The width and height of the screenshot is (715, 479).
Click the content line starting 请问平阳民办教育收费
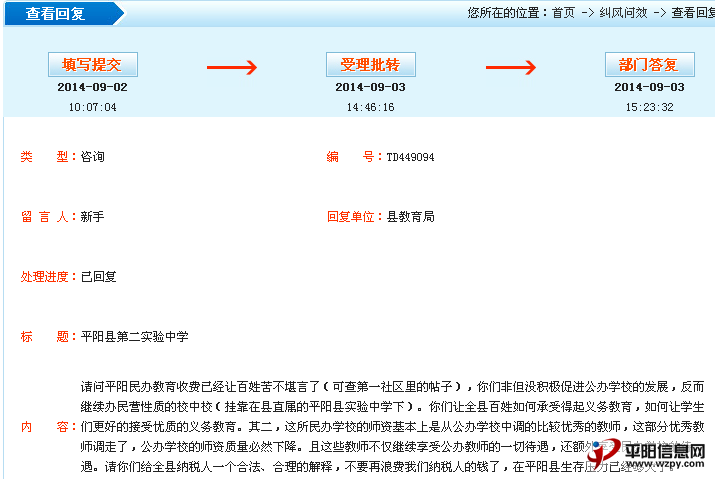(x=393, y=387)
